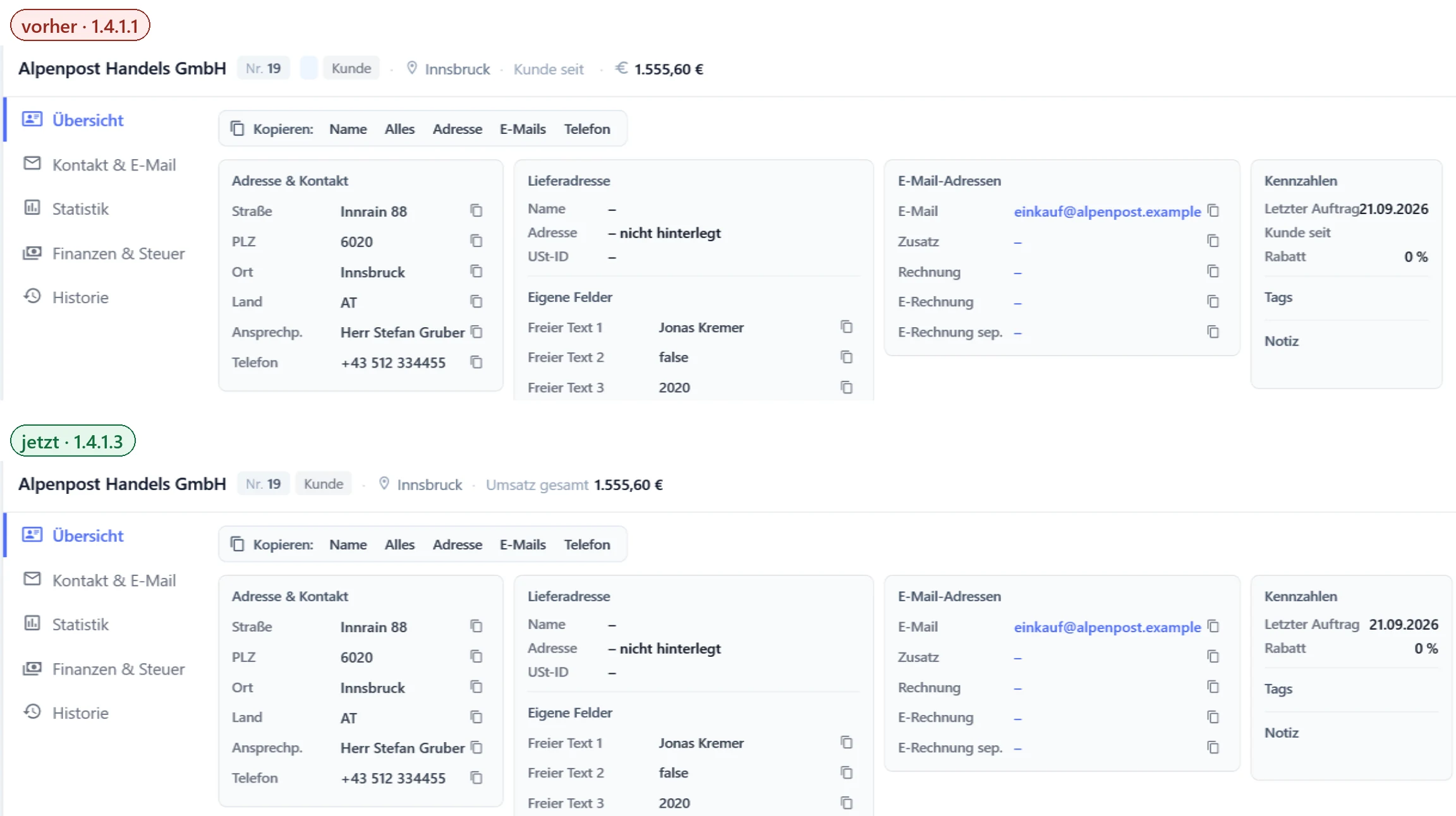The image size is (1456, 816).
Task: Copy Freier Text 3 2020 in vorher panel
Action: point(847,388)
